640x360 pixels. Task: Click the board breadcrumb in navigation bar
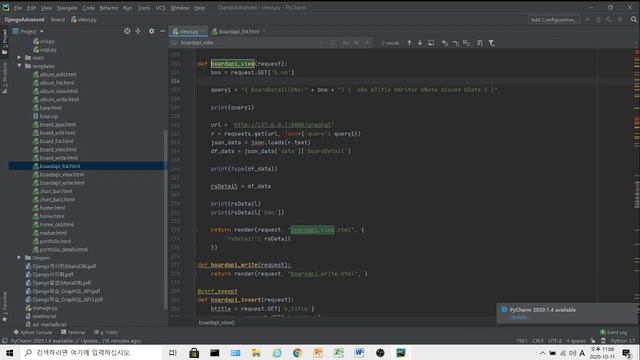pos(58,19)
